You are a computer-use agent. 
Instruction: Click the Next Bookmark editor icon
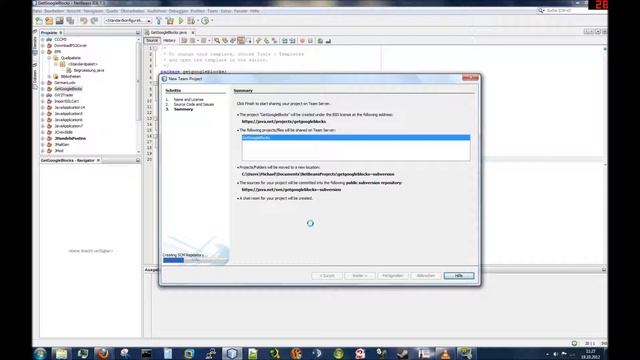click(266, 41)
